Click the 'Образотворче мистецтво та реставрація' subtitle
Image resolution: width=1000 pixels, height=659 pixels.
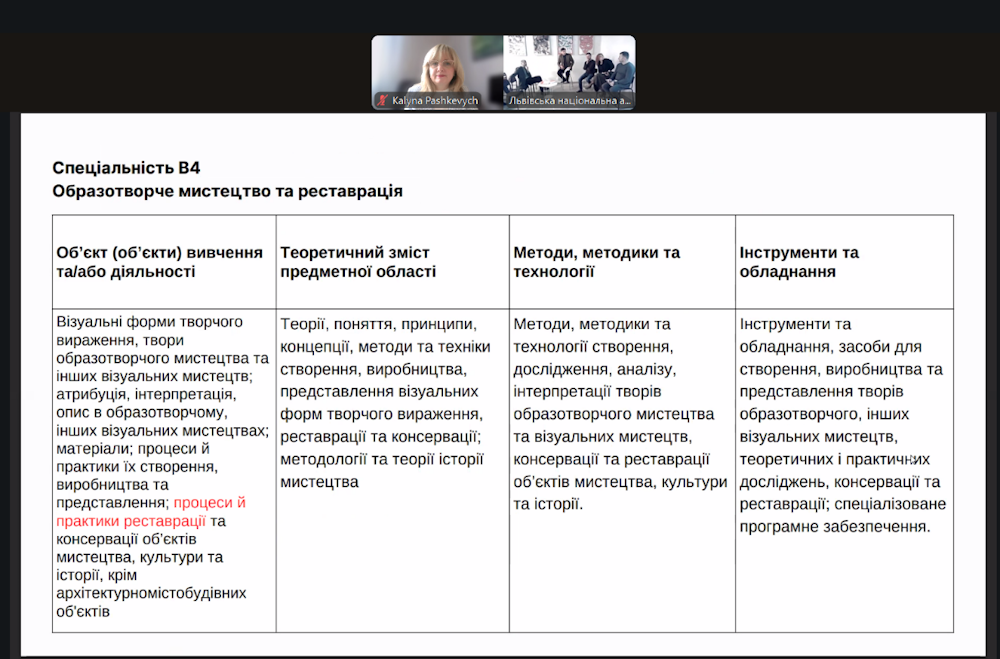[227, 191]
